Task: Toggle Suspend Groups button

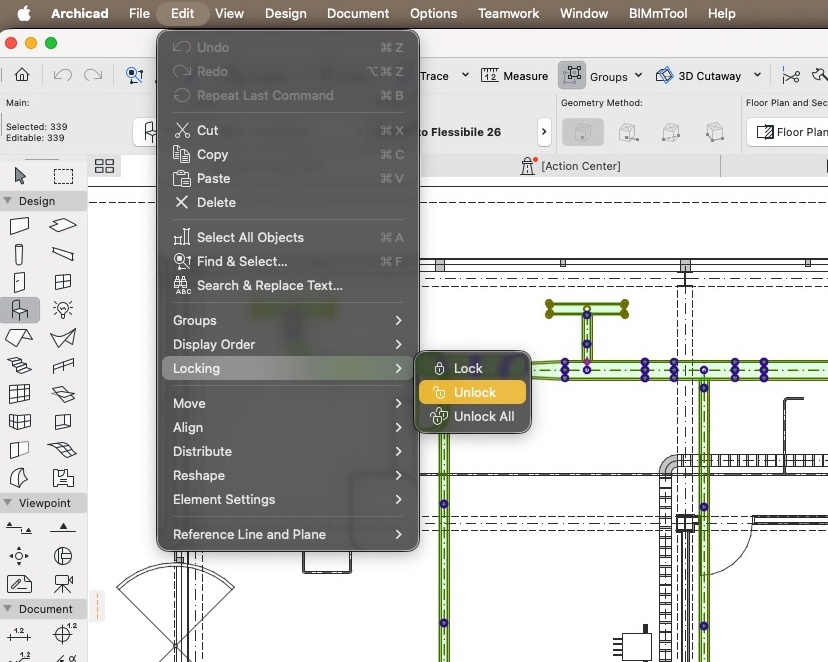Action: tap(572, 75)
